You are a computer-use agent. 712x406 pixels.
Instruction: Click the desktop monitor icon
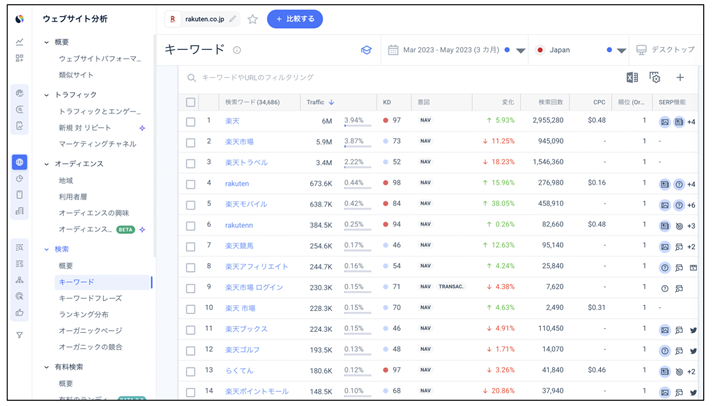(x=641, y=50)
